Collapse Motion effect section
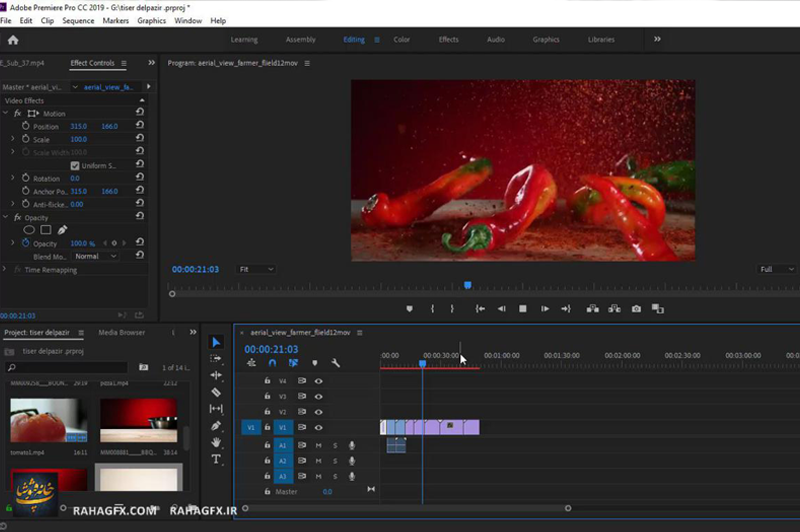Screen dimensions: 800x532 pos(5,113)
